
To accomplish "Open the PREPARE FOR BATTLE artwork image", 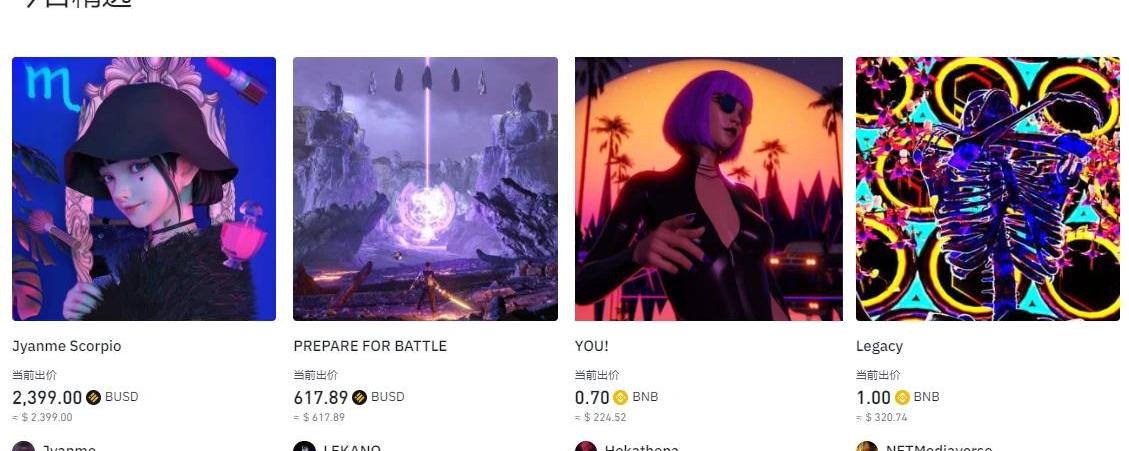I will 426,189.
